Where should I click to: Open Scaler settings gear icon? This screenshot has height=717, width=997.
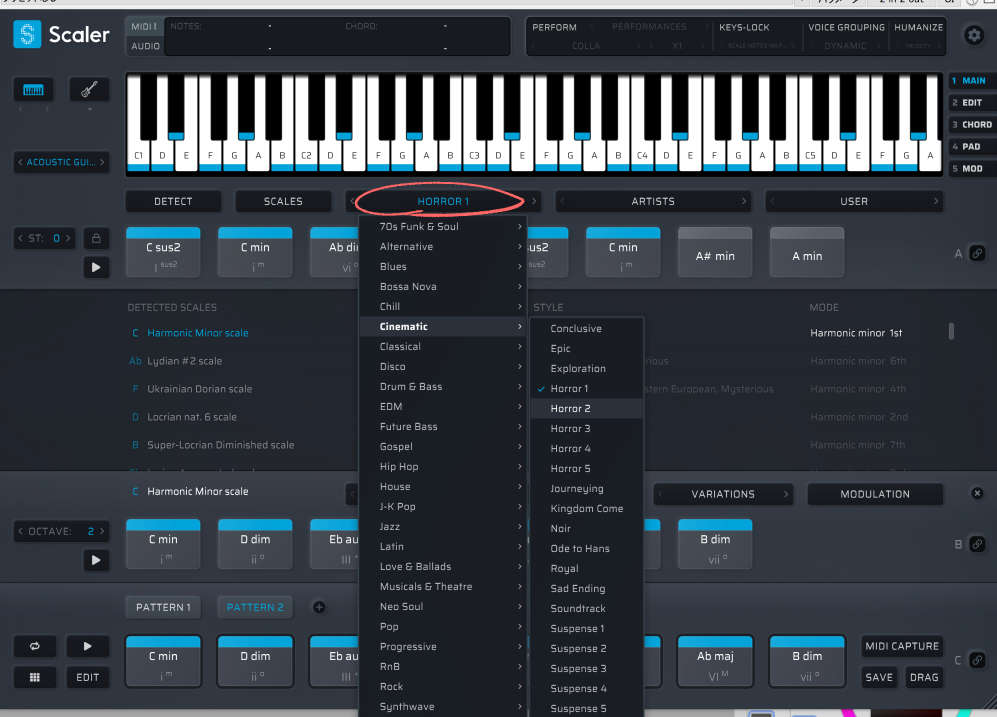point(973,35)
